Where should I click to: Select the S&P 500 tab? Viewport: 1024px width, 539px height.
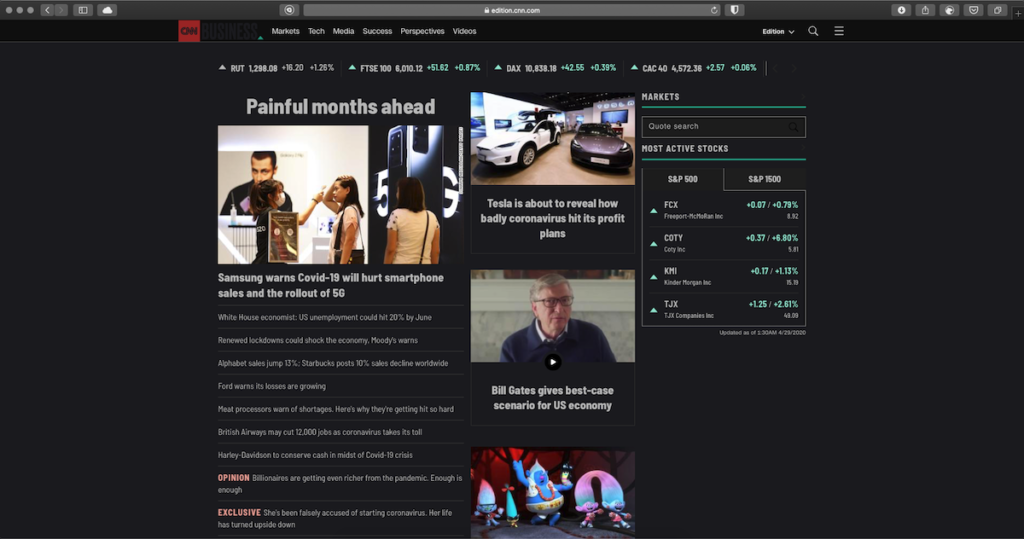(x=683, y=179)
